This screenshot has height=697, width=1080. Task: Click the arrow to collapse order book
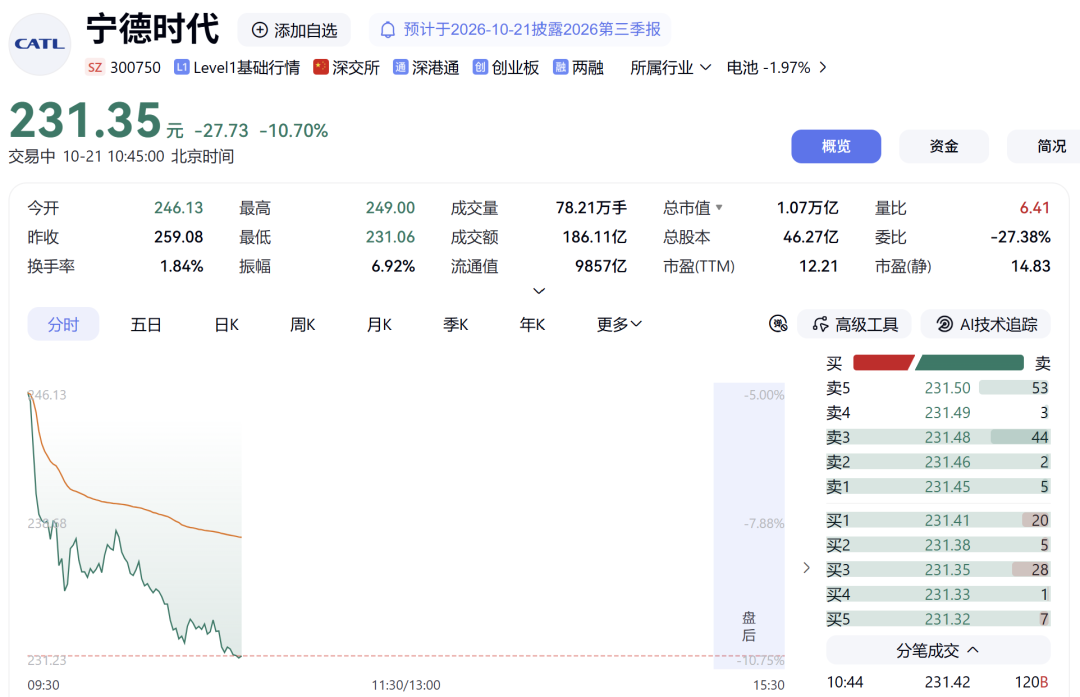pyautogui.click(x=807, y=568)
